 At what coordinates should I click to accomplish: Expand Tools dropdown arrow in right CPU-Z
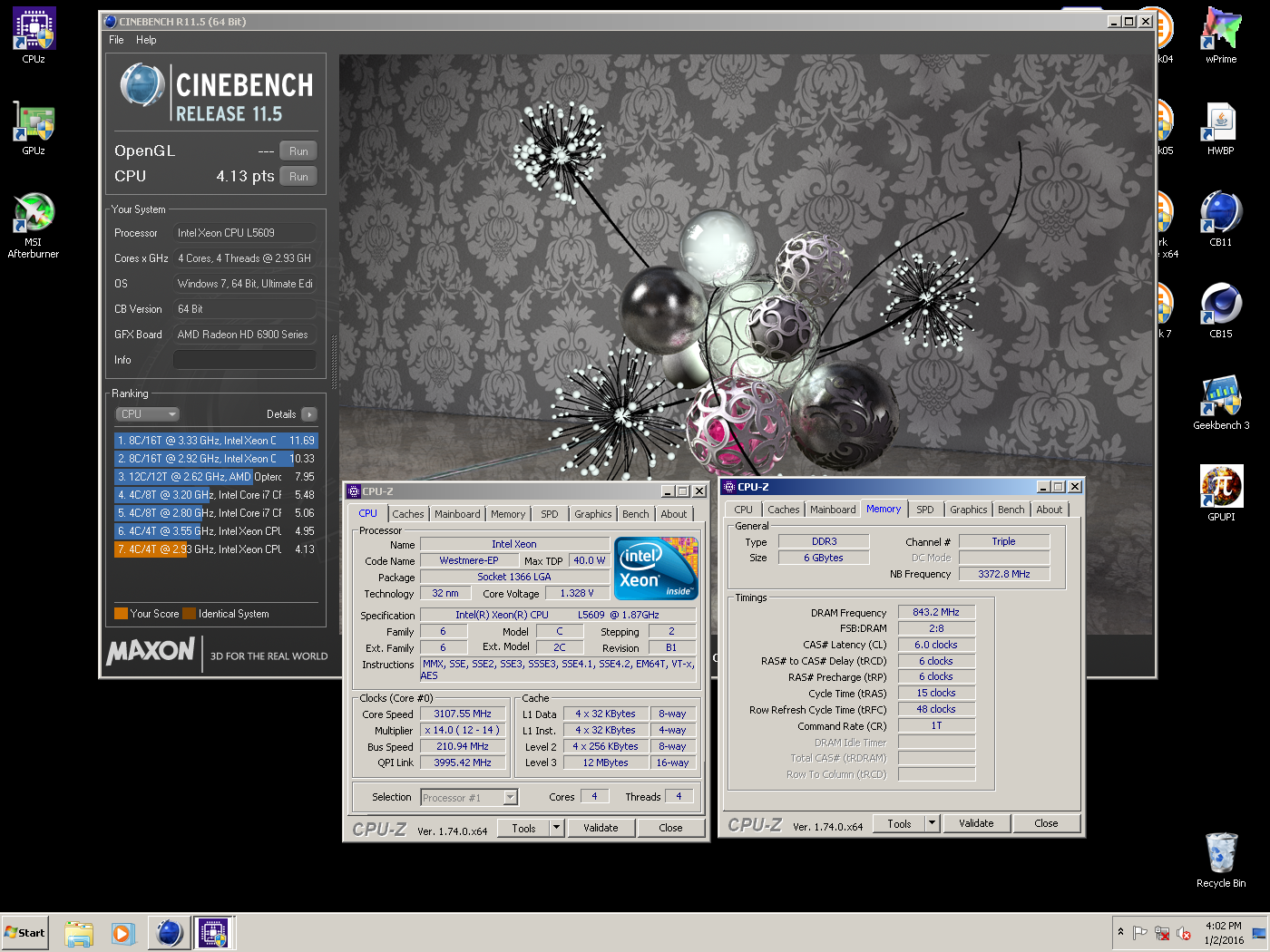point(933,823)
